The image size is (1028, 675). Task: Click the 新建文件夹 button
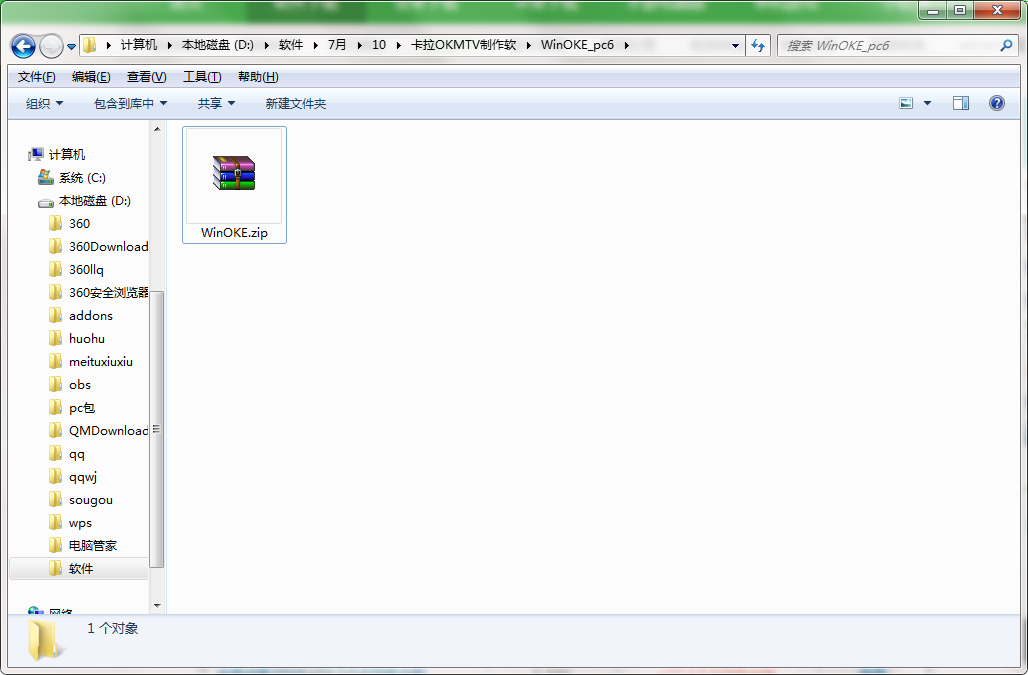coord(296,104)
